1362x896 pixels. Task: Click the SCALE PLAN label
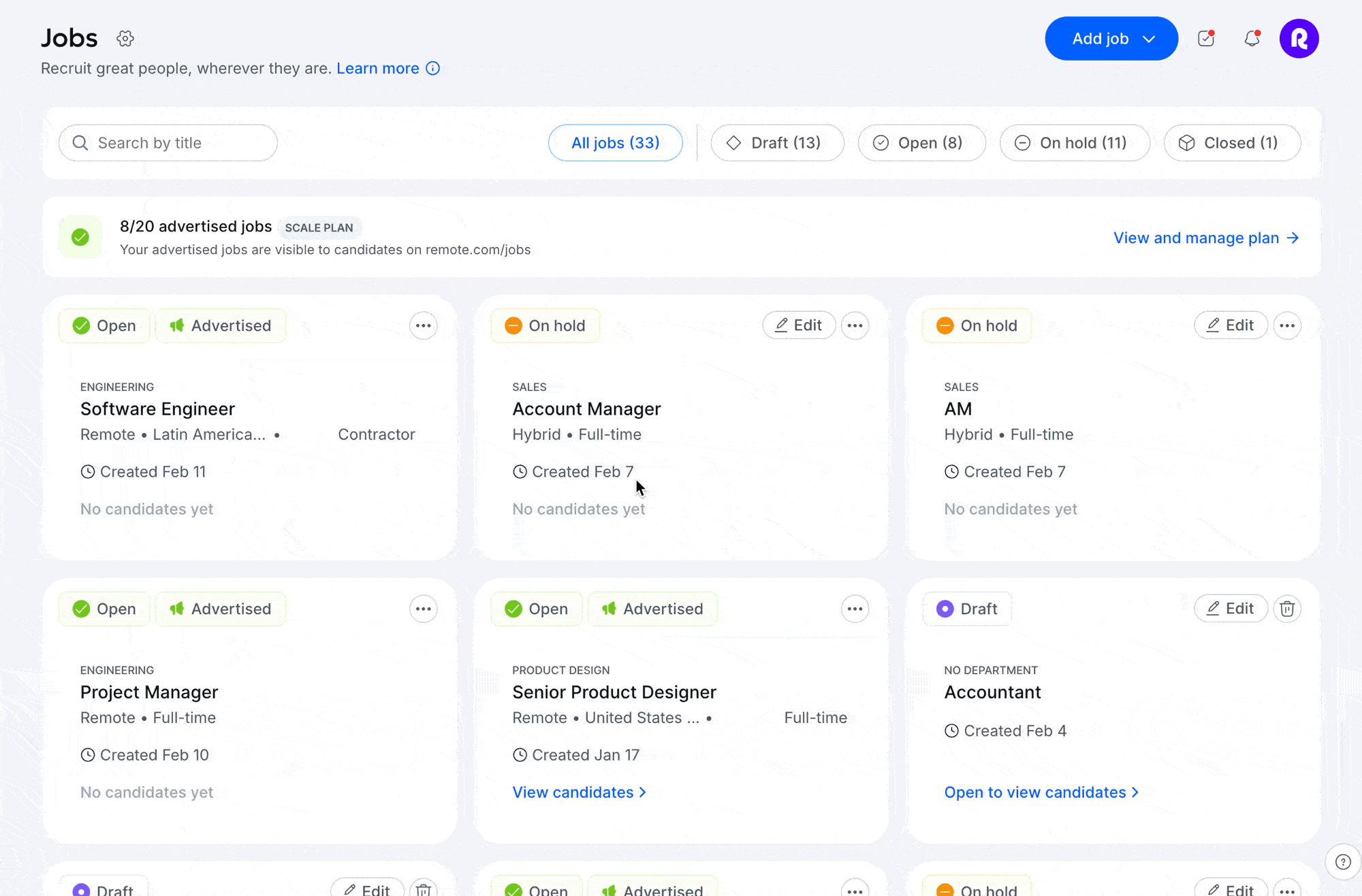click(319, 227)
